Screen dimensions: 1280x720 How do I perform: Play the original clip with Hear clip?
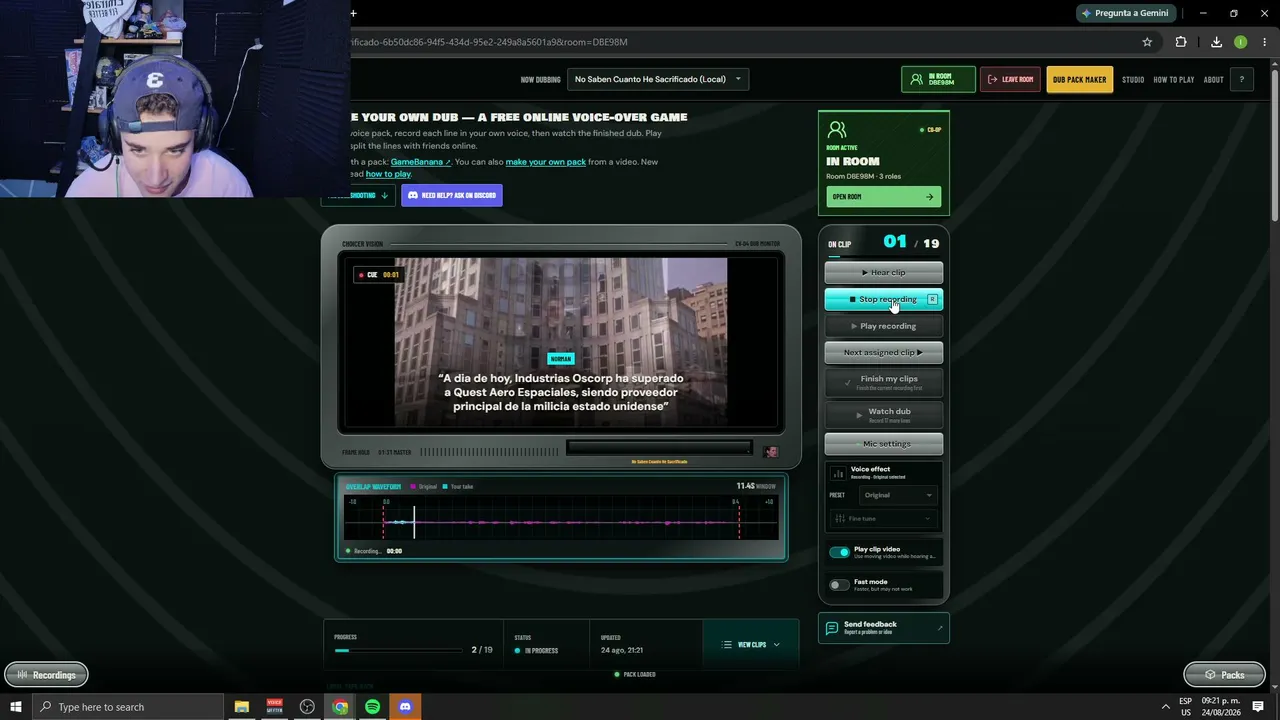point(883,272)
